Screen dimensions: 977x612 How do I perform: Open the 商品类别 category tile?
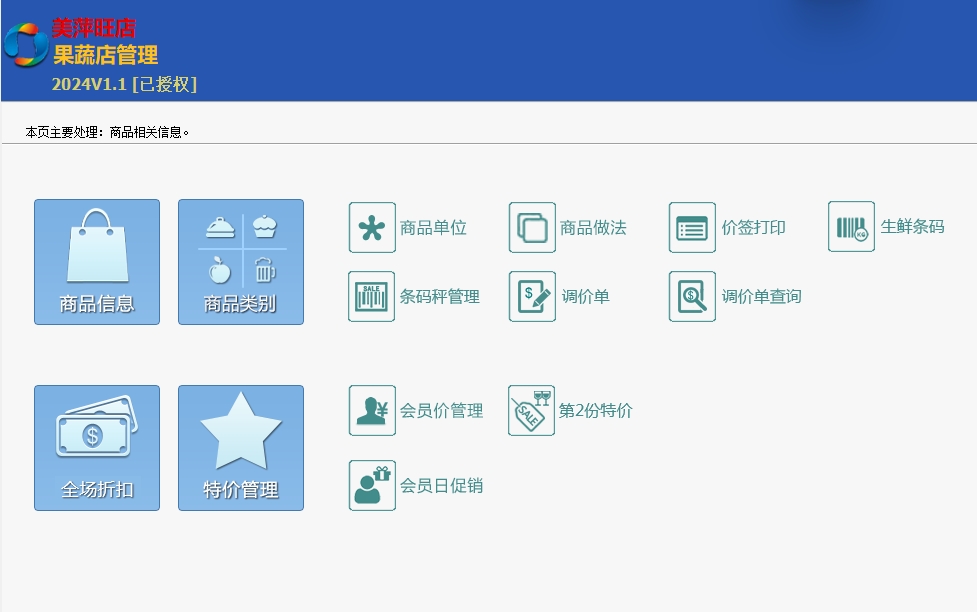tap(241, 261)
